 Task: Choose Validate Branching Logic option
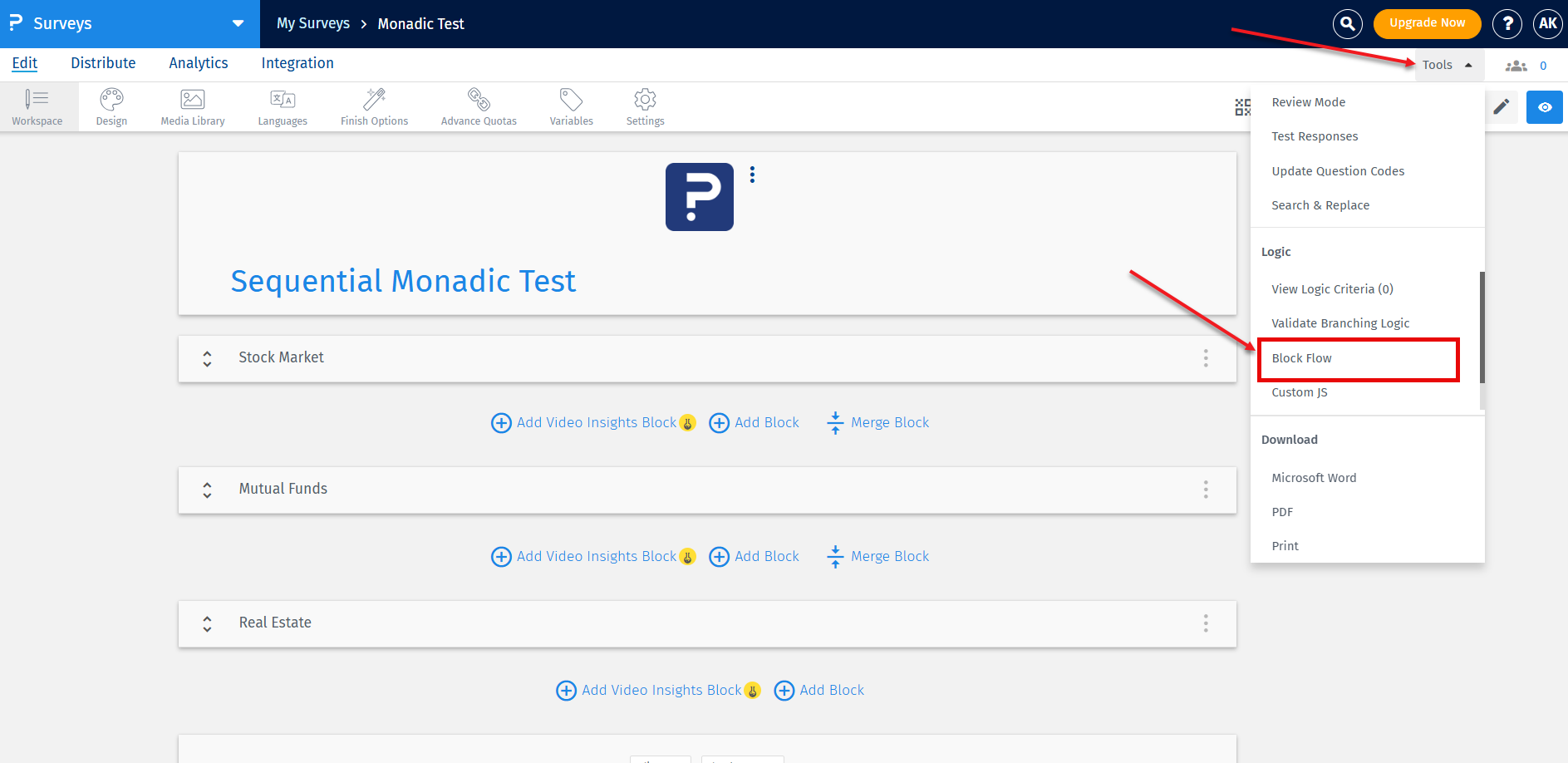click(1339, 323)
